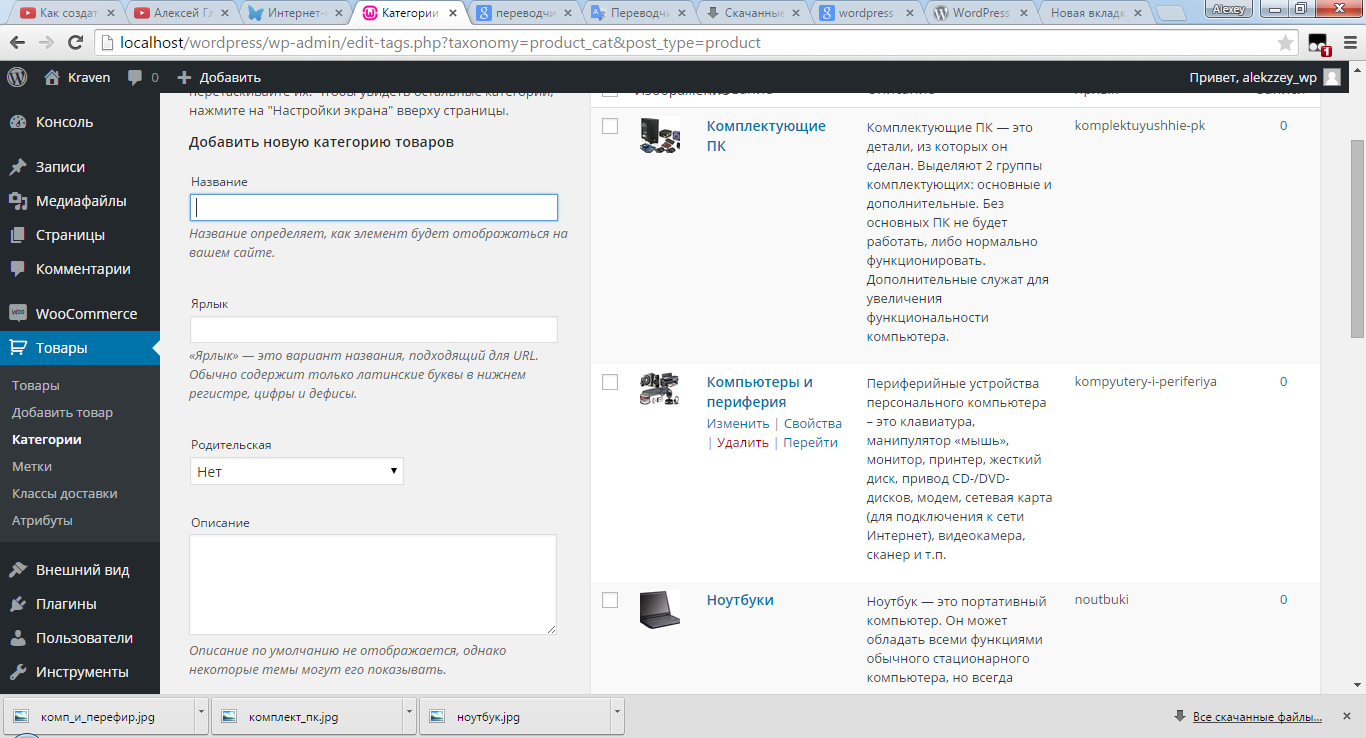Click Изменить under Компьютеры и периферия
Image resolution: width=1366 pixels, height=738 pixels.
(738, 424)
